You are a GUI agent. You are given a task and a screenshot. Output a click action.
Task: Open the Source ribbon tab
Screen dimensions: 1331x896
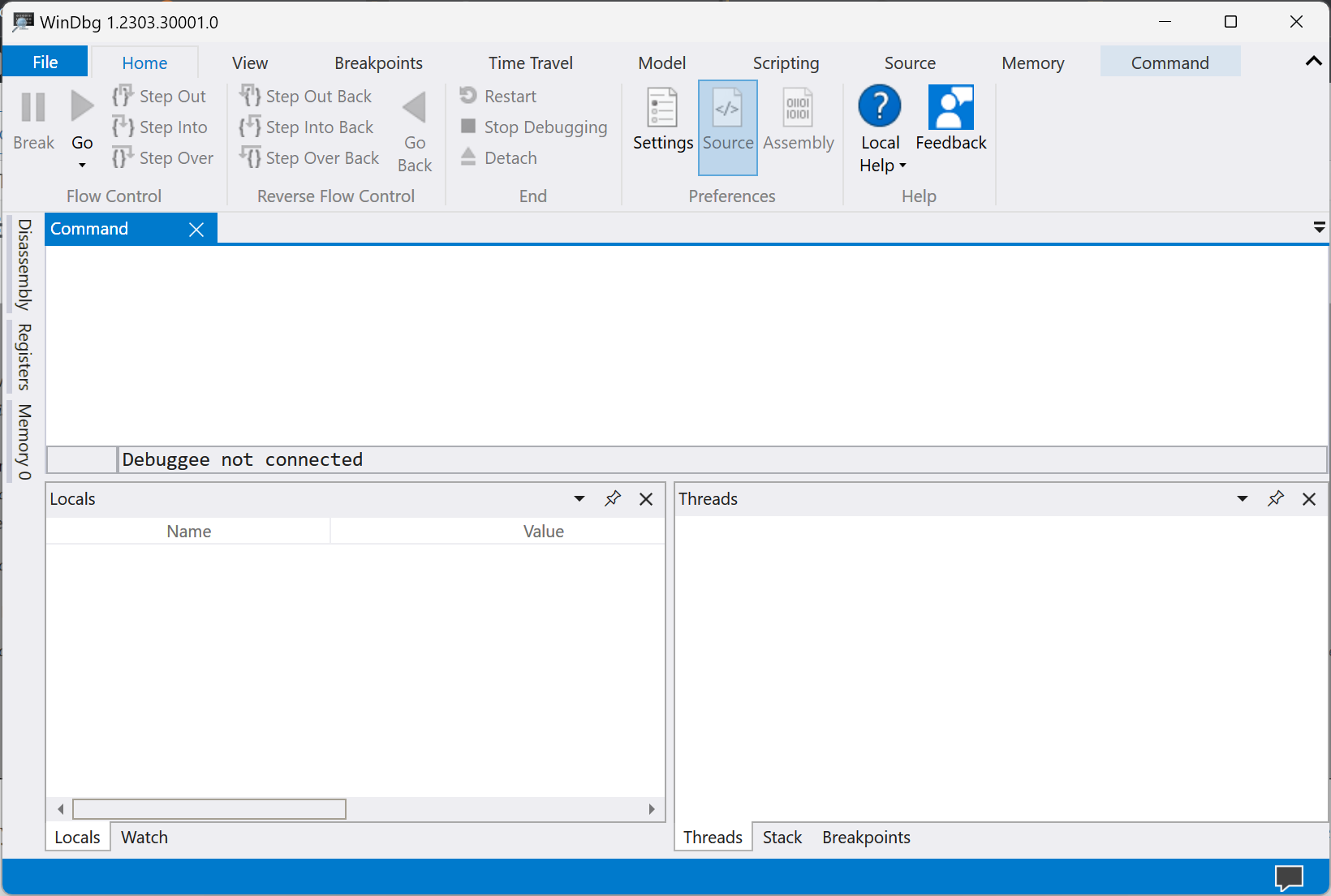tap(910, 62)
